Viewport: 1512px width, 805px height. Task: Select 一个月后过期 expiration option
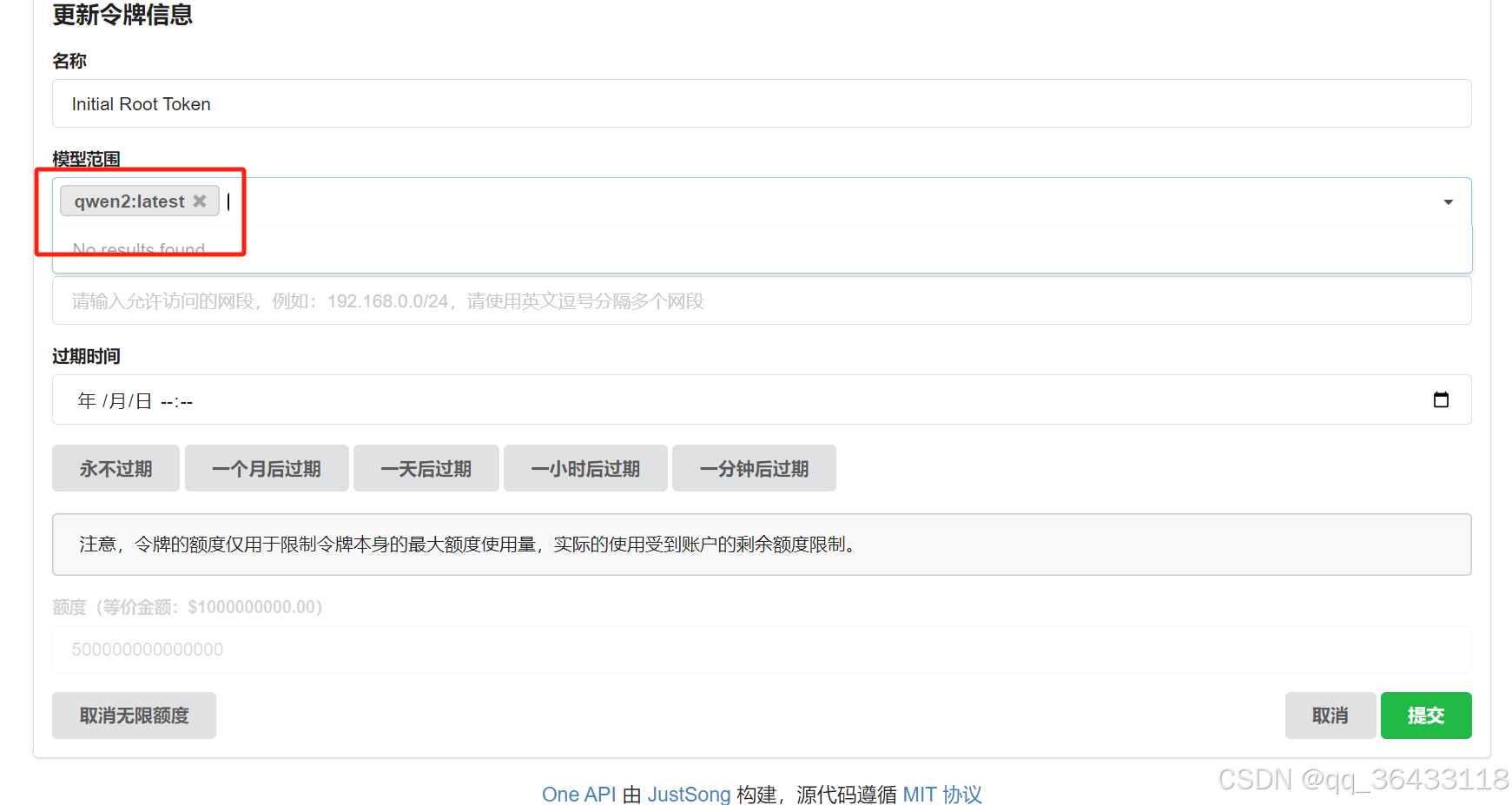[267, 468]
